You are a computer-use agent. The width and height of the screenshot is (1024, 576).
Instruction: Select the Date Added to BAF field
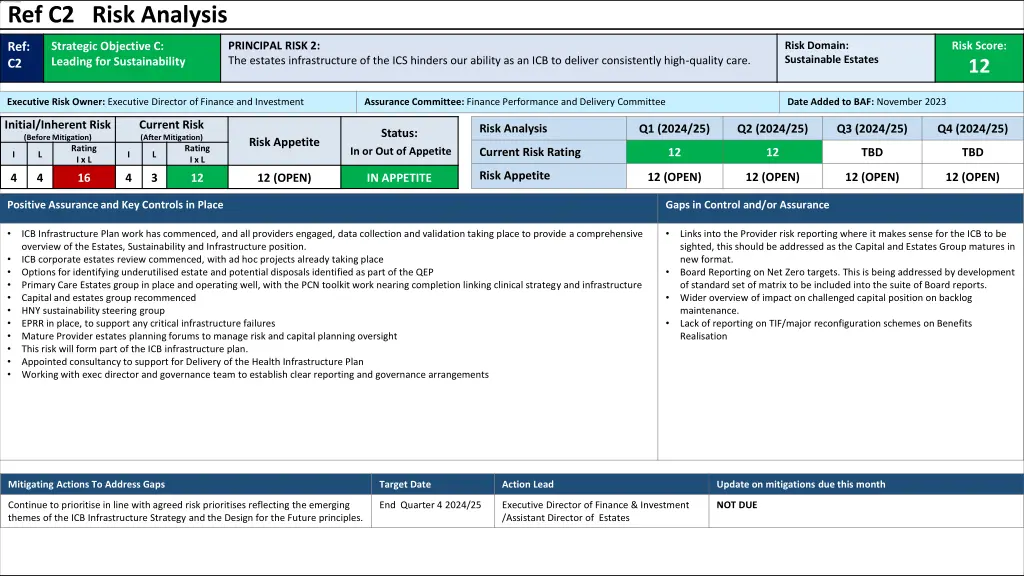(x=900, y=102)
